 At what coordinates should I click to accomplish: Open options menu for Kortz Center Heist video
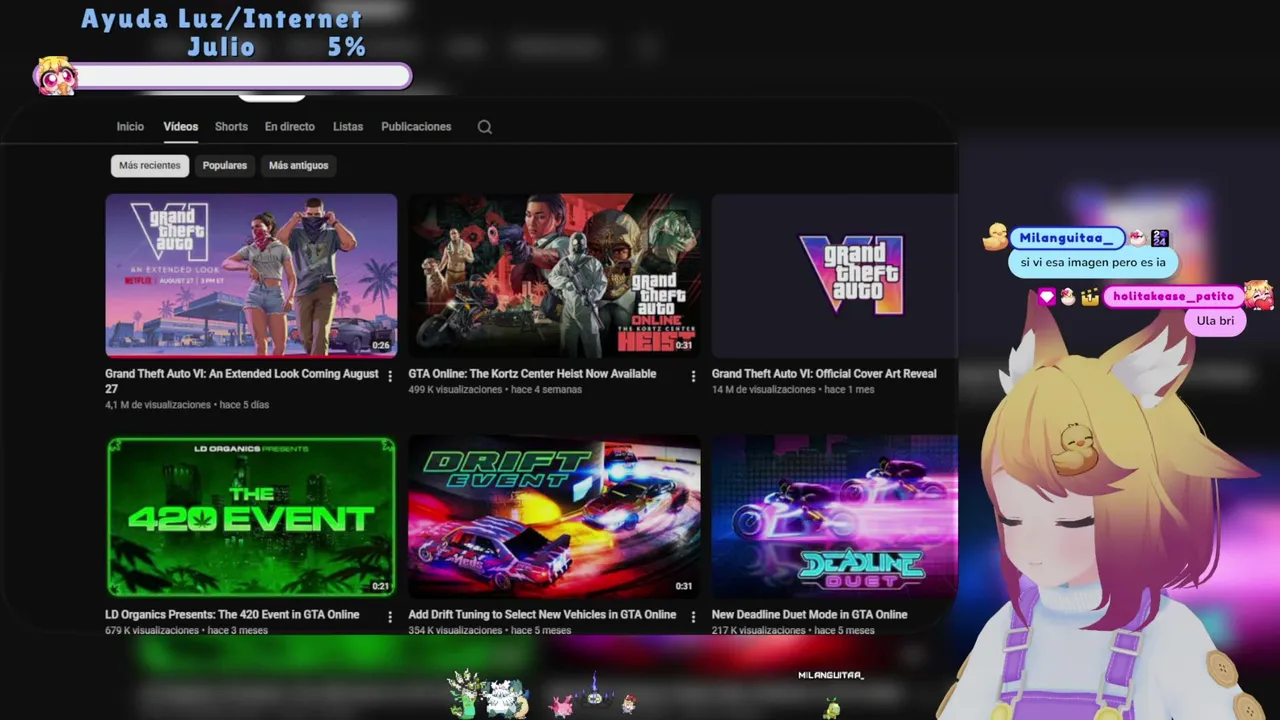tap(693, 376)
